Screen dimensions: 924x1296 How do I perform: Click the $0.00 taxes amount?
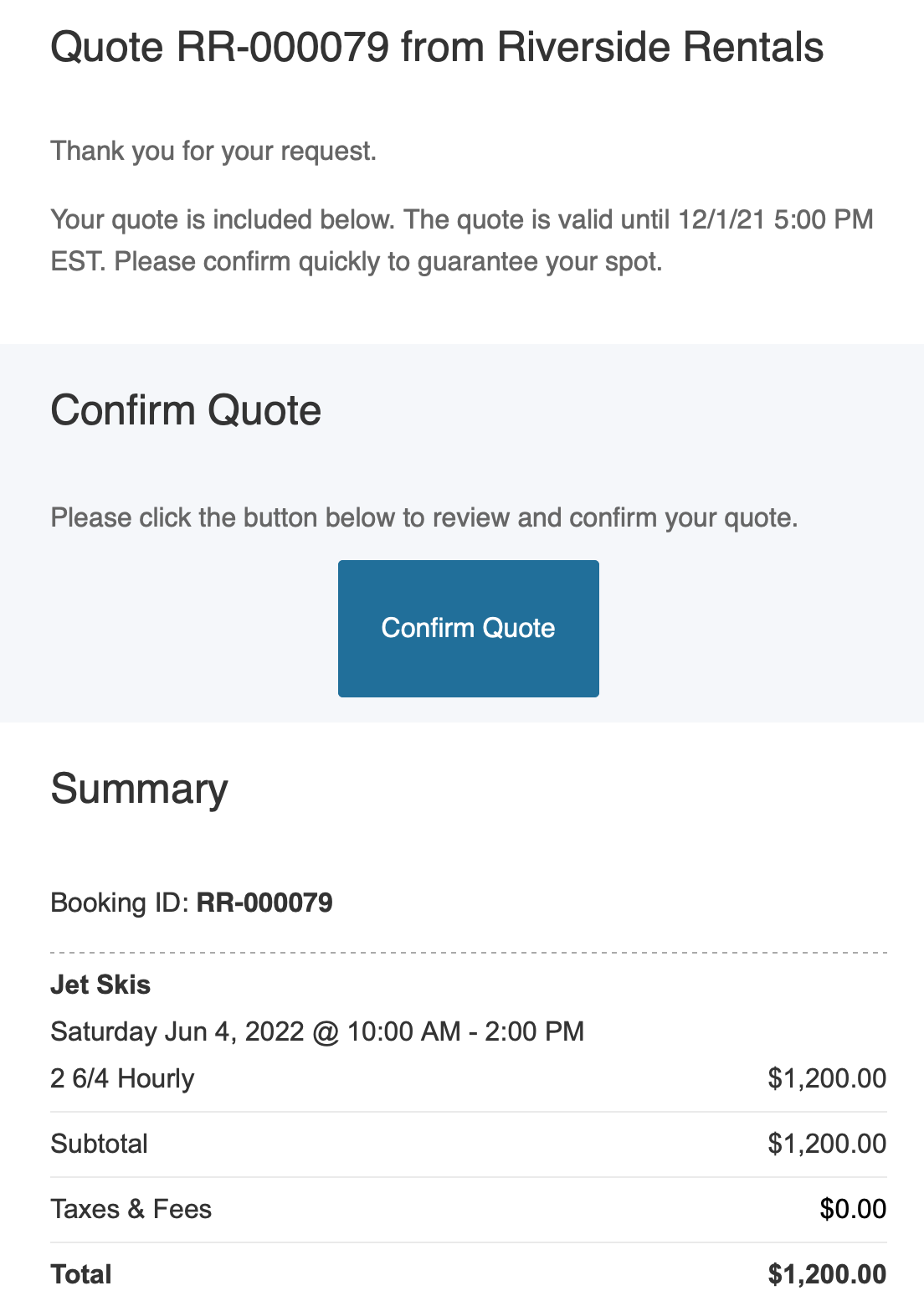[853, 1209]
